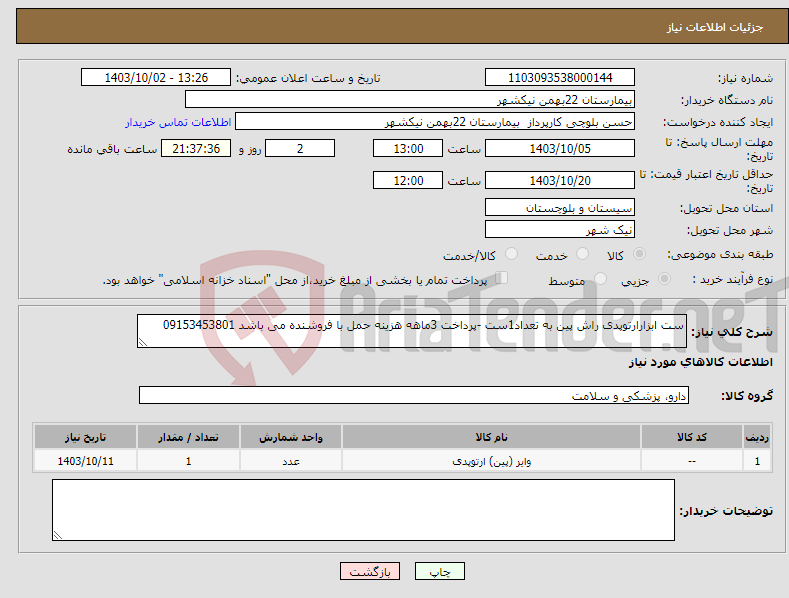
Task: Click the price validity date 1403/10/20
Action: 560,180
